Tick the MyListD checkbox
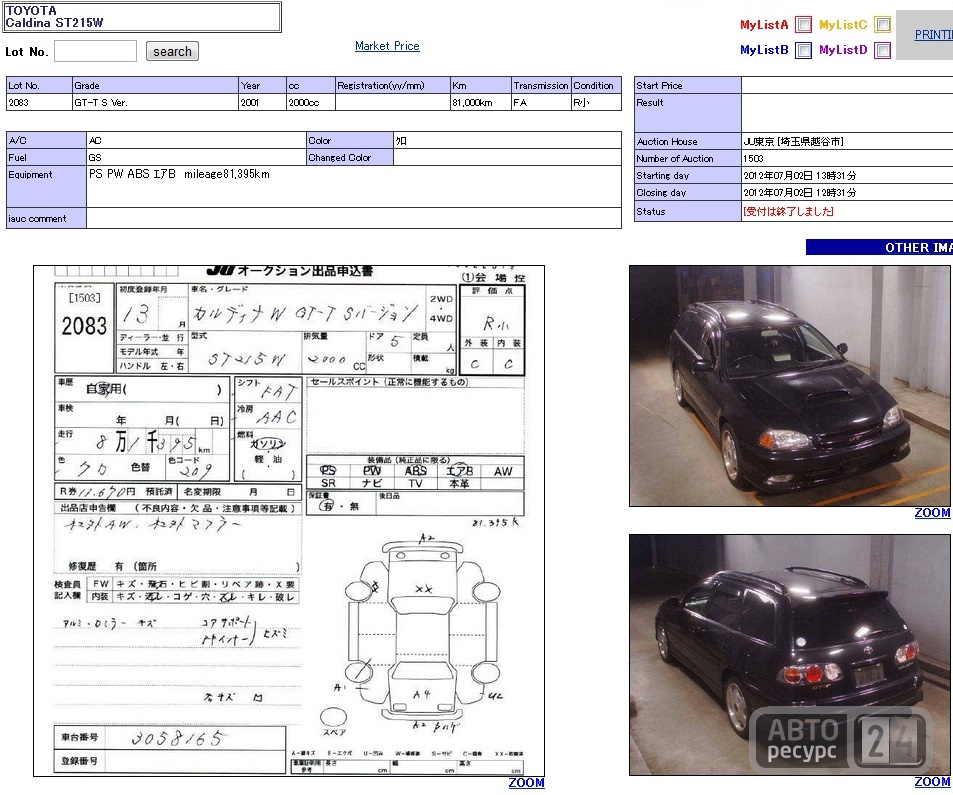The height and width of the screenshot is (795, 953). [x=882, y=50]
